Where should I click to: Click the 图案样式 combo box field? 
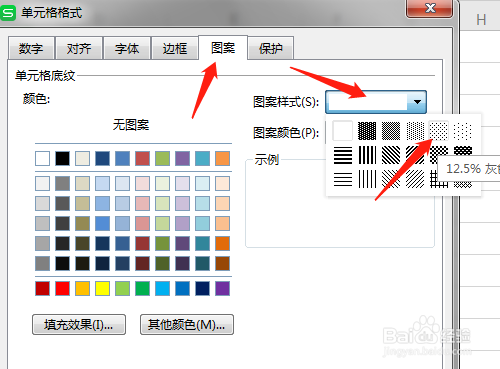(x=376, y=102)
